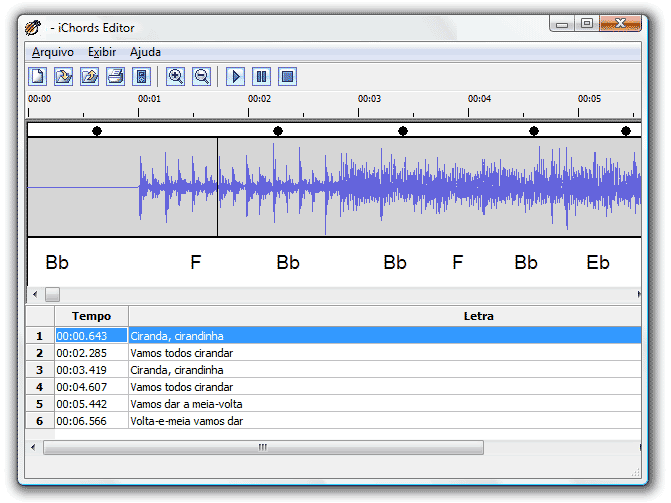Open the Ajuda menu
Screen dimensions: 671x503
[x=145, y=52]
